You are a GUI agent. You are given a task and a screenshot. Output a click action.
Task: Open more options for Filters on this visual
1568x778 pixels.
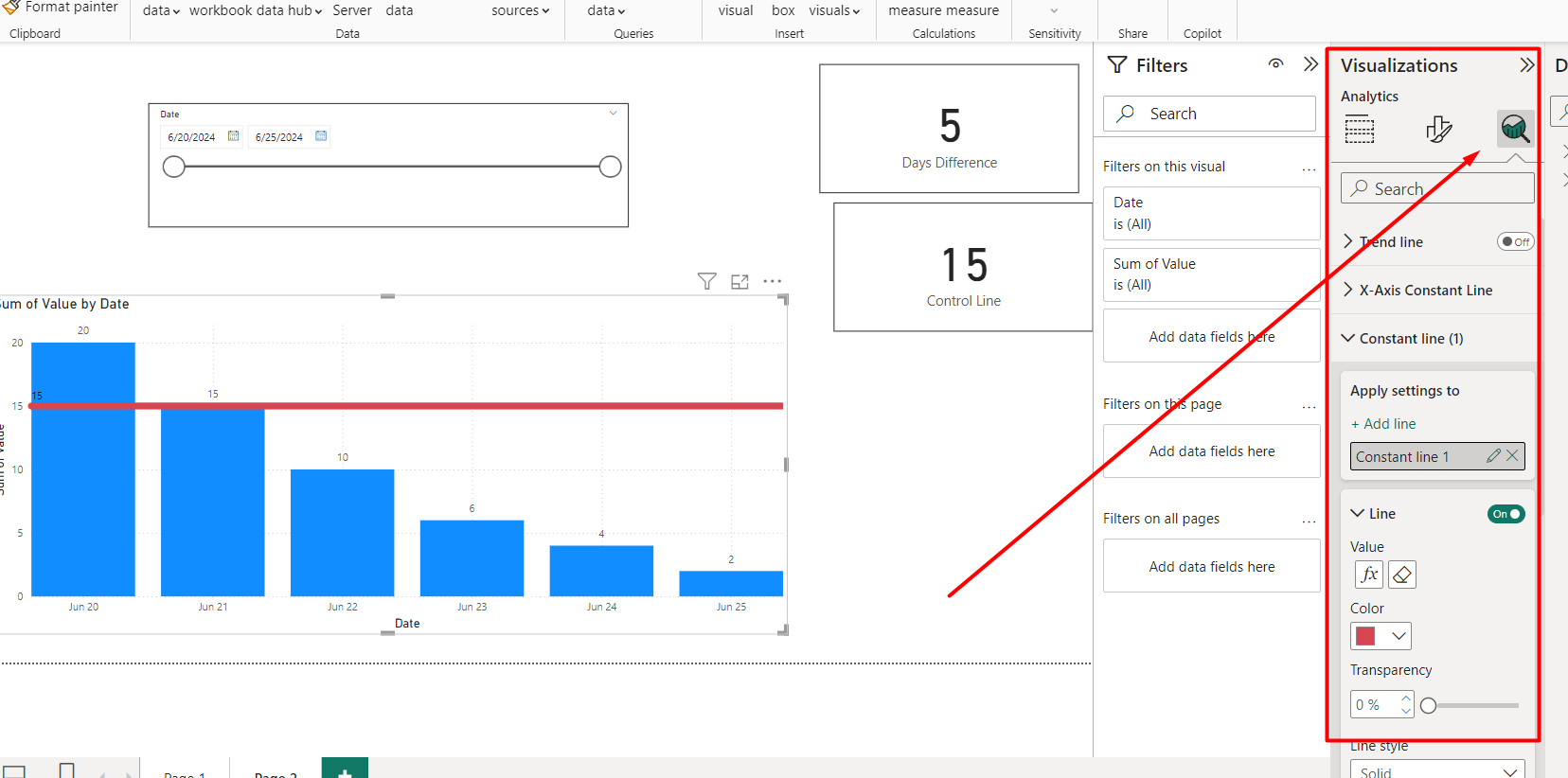(1309, 168)
